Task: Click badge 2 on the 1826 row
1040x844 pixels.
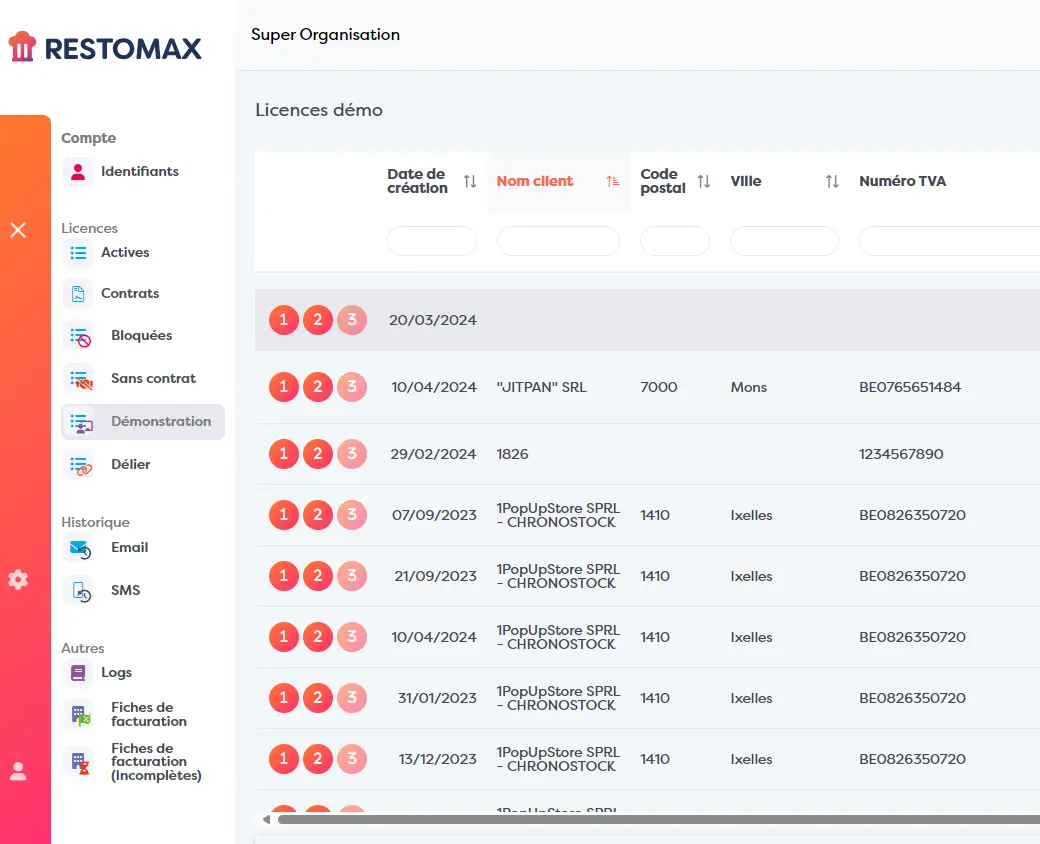Action: (318, 454)
